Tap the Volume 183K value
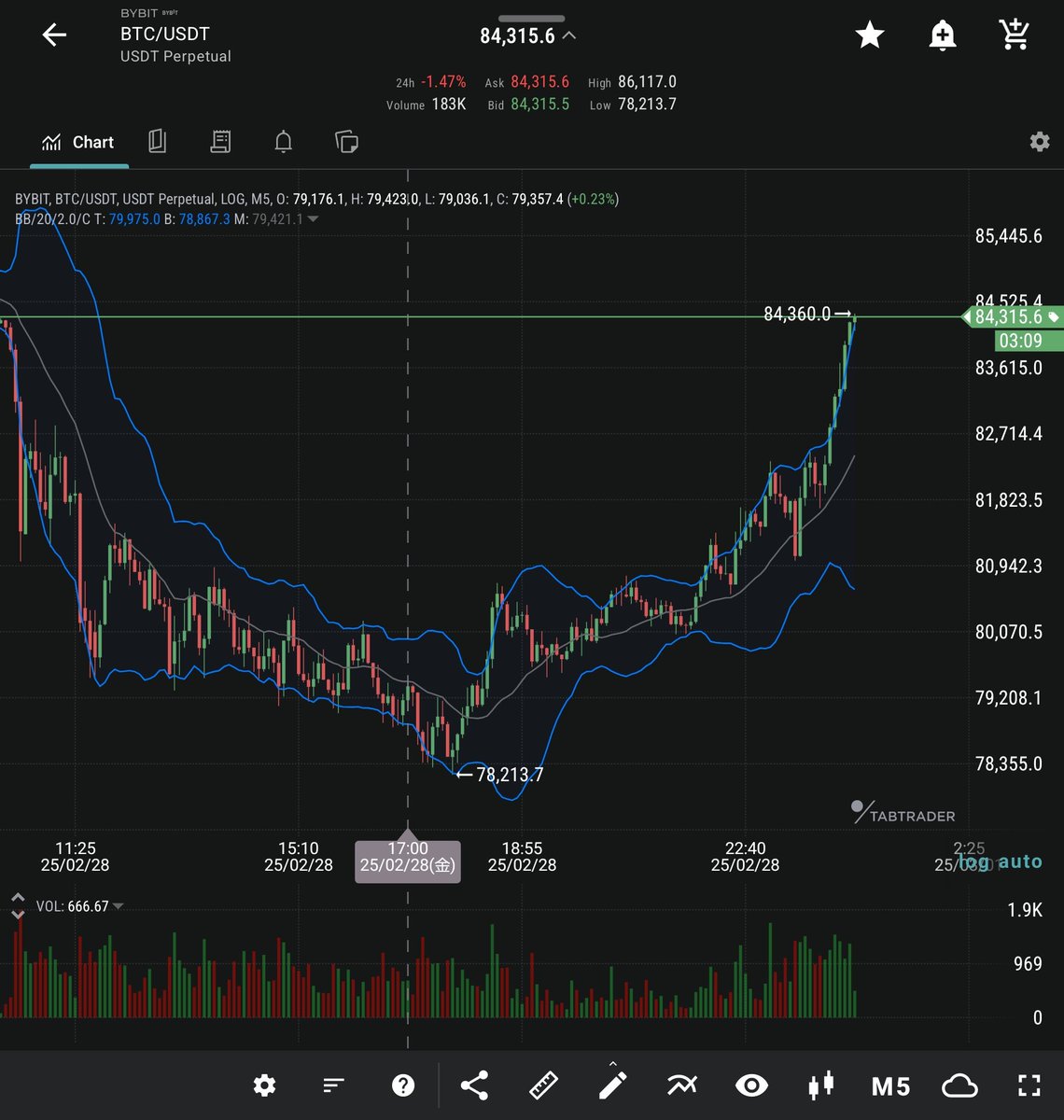The image size is (1064, 1120). [x=449, y=104]
